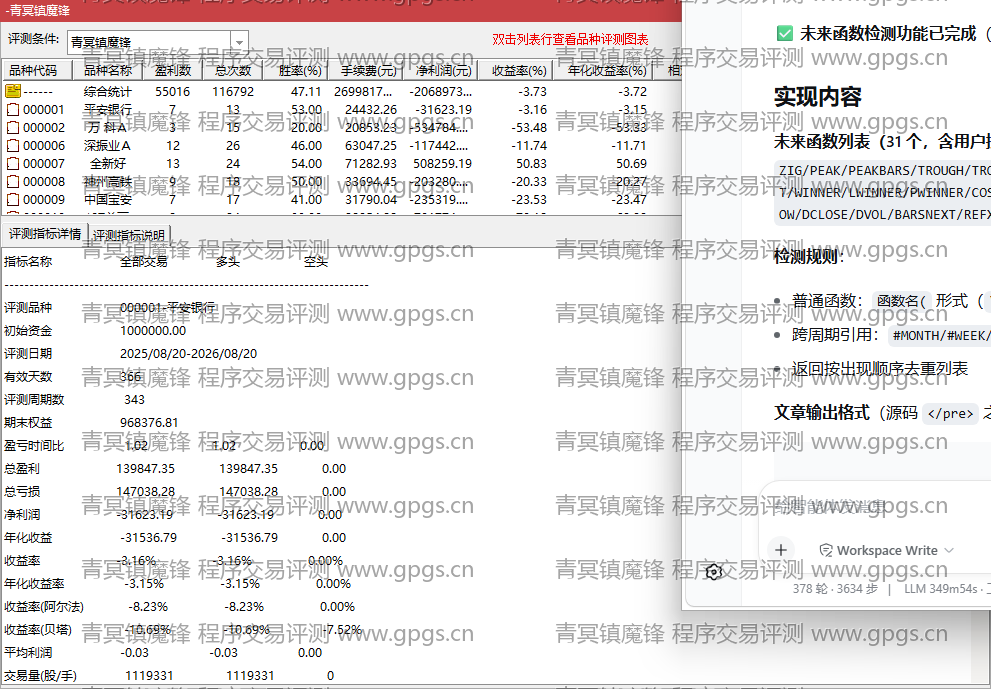Open the settings gear in chat panel
The height and width of the screenshot is (689, 991).
714,572
